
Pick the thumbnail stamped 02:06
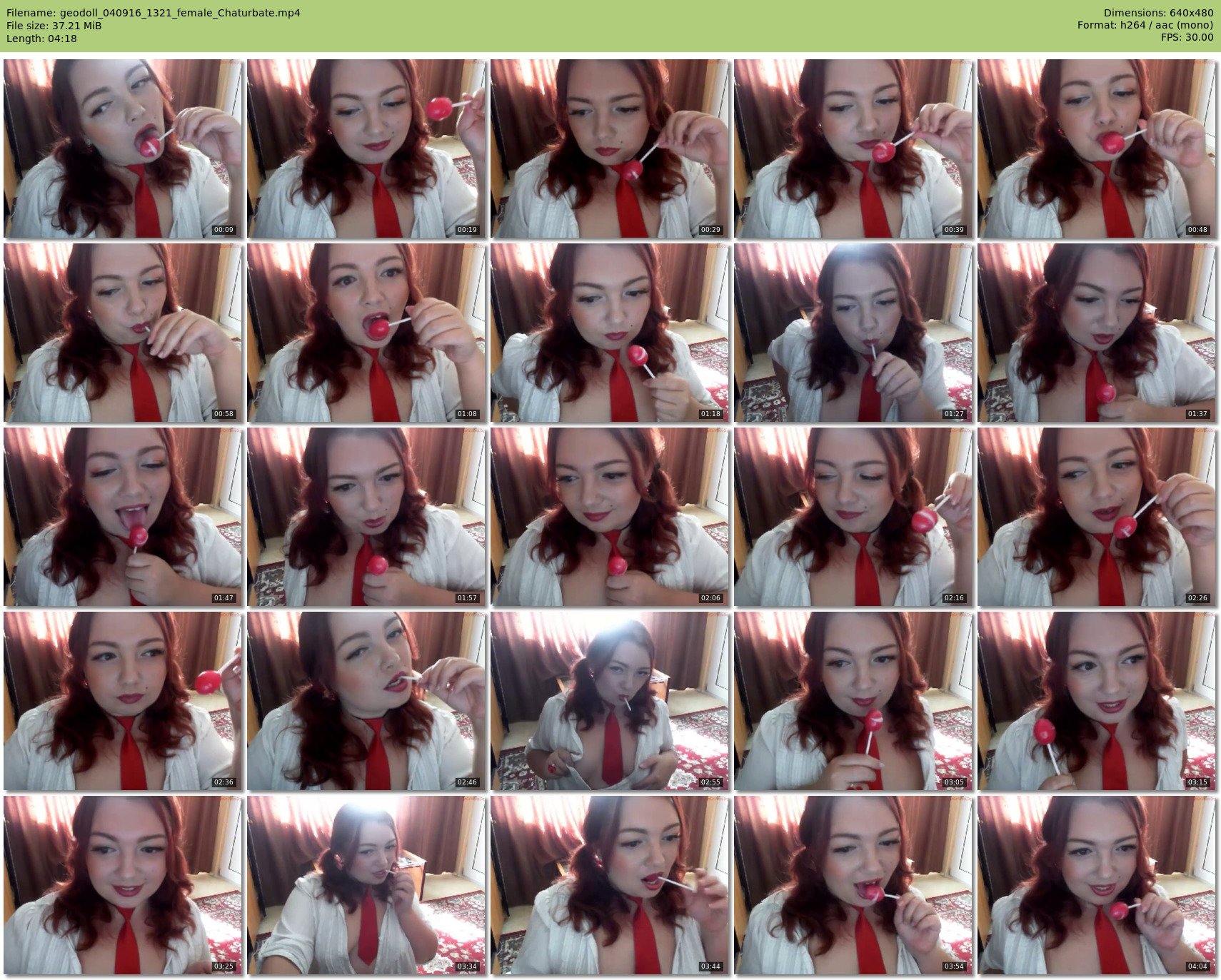[x=610, y=517]
